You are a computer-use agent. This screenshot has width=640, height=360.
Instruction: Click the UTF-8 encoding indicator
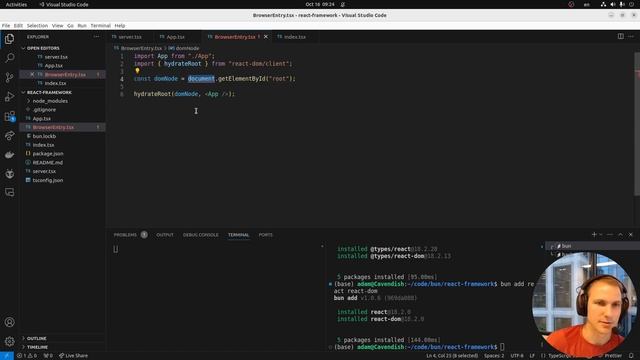click(x=517, y=356)
